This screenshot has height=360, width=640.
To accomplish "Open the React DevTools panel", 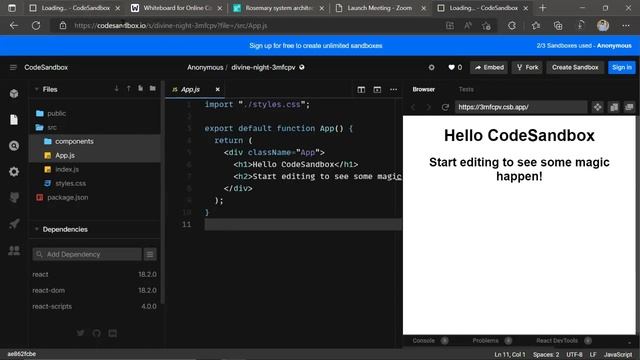I will (x=557, y=340).
